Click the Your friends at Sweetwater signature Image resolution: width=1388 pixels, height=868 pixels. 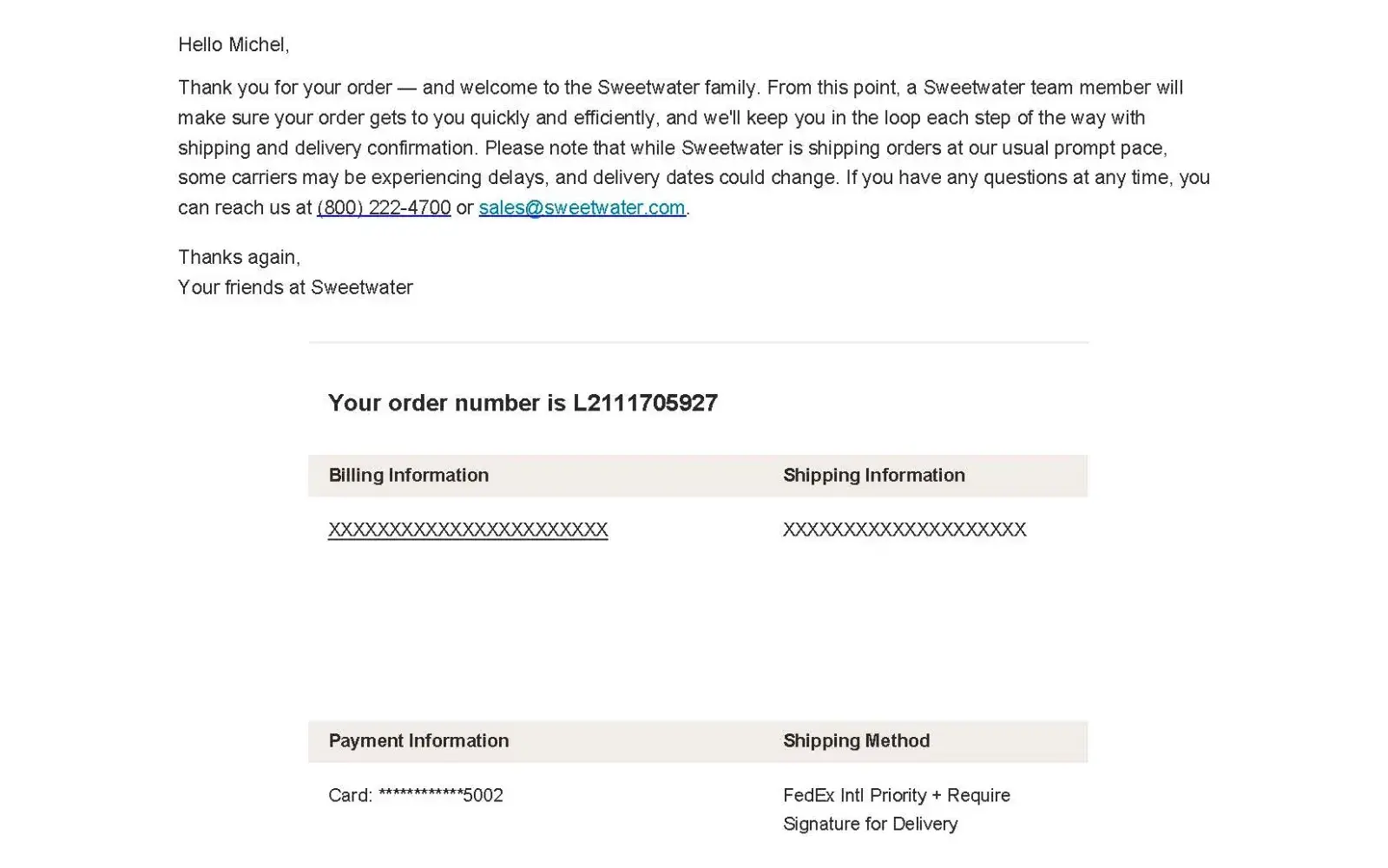pos(295,287)
